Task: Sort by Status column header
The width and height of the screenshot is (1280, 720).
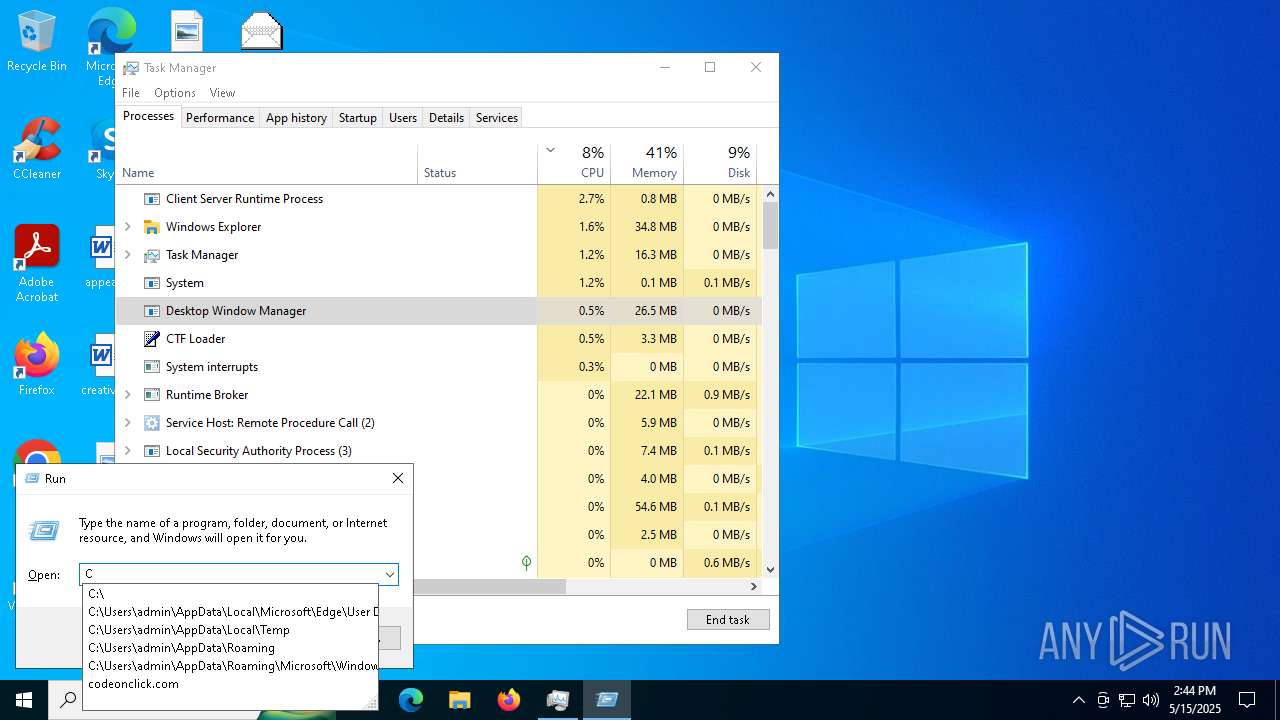Action: coord(477,164)
